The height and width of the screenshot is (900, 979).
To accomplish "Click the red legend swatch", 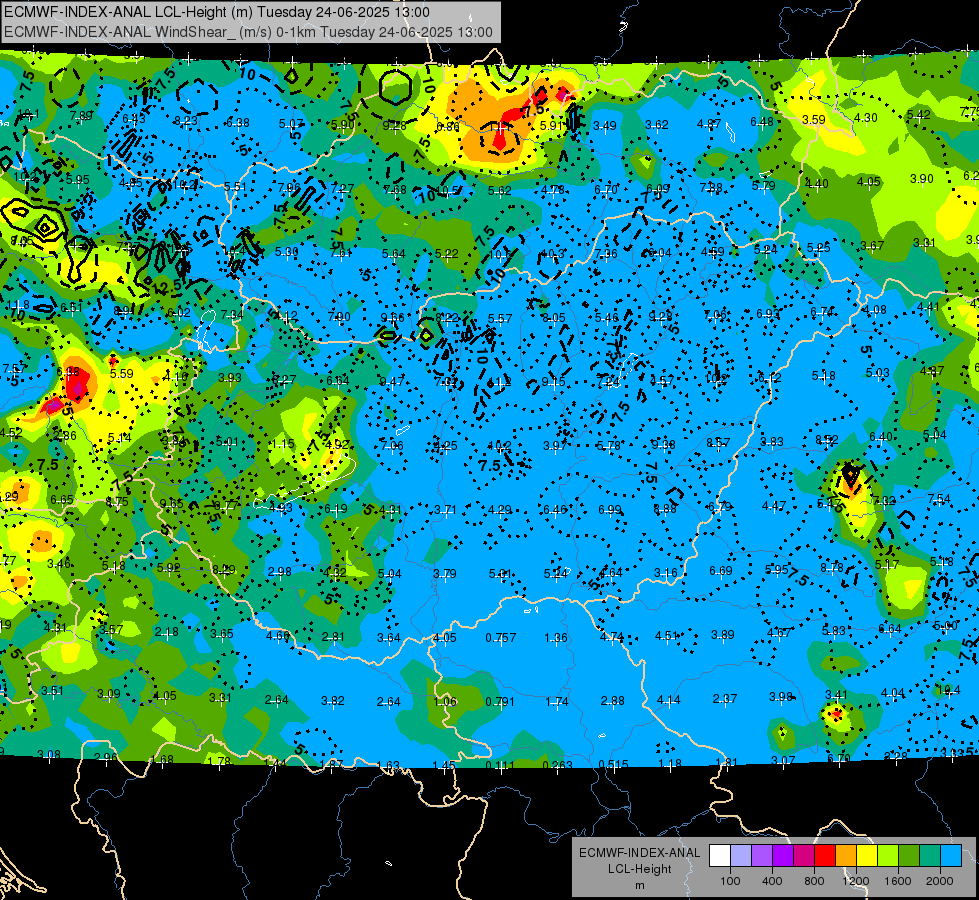I will click(825, 856).
